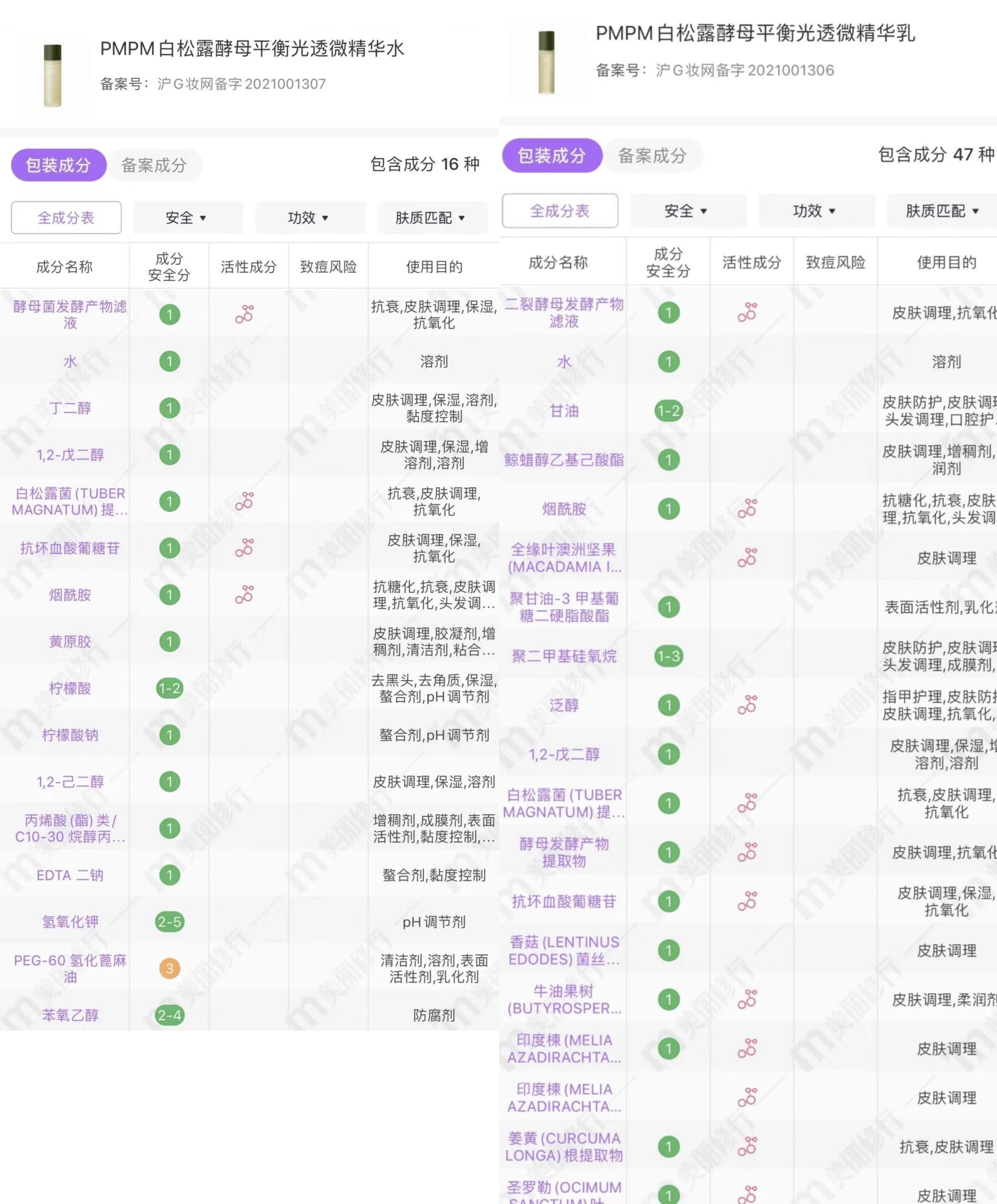
Task: Select 全成分表 button in right panel
Action: click(x=560, y=211)
